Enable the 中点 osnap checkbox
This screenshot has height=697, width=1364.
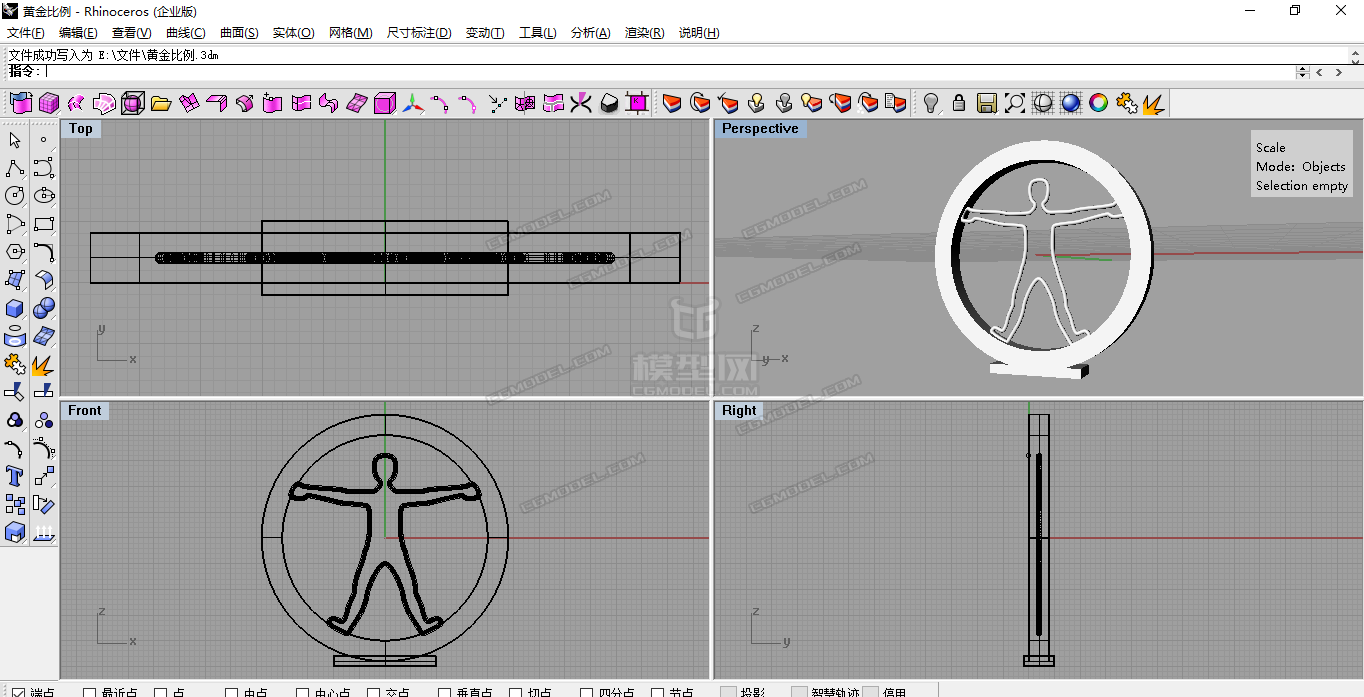click(x=231, y=692)
